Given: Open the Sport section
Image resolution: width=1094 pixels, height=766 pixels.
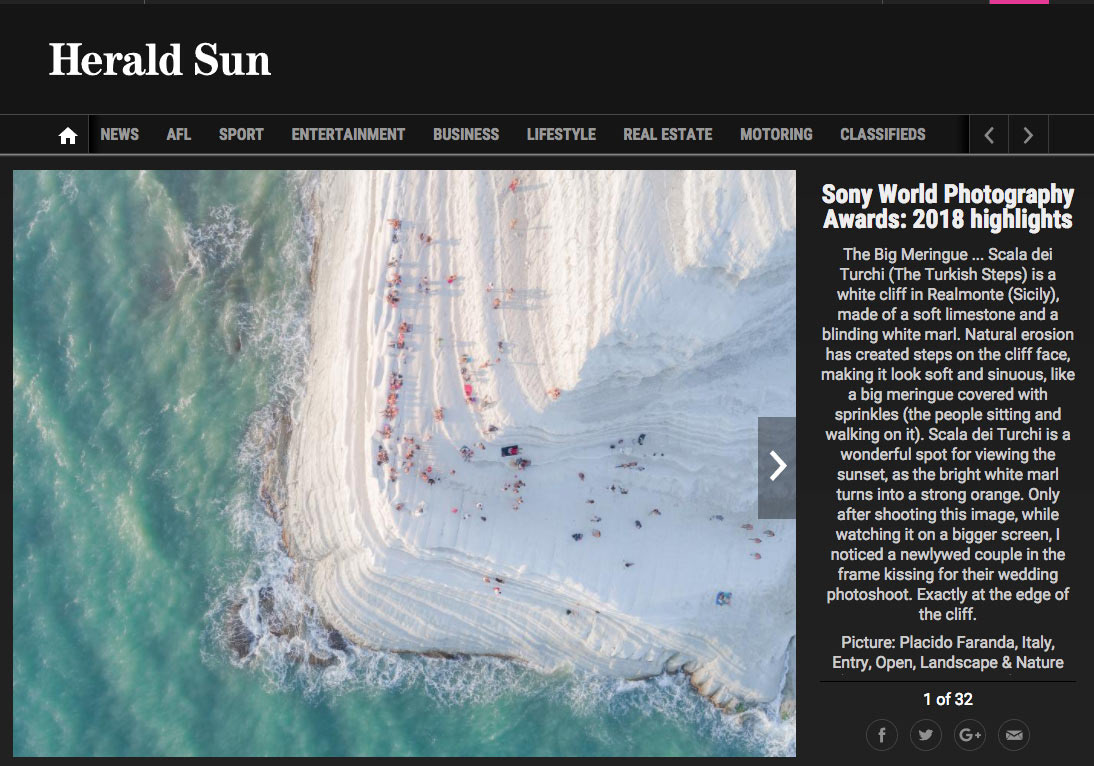Looking at the screenshot, I should pos(241,135).
